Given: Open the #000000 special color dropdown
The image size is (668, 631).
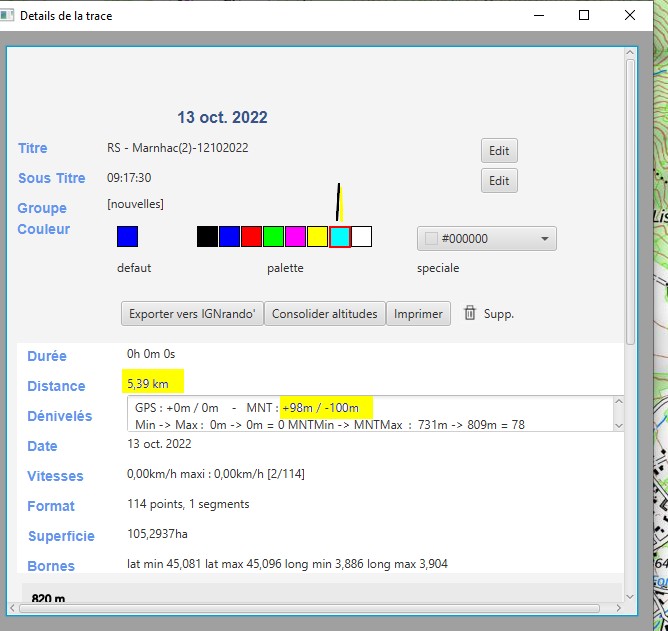Looking at the screenshot, I should [486, 239].
